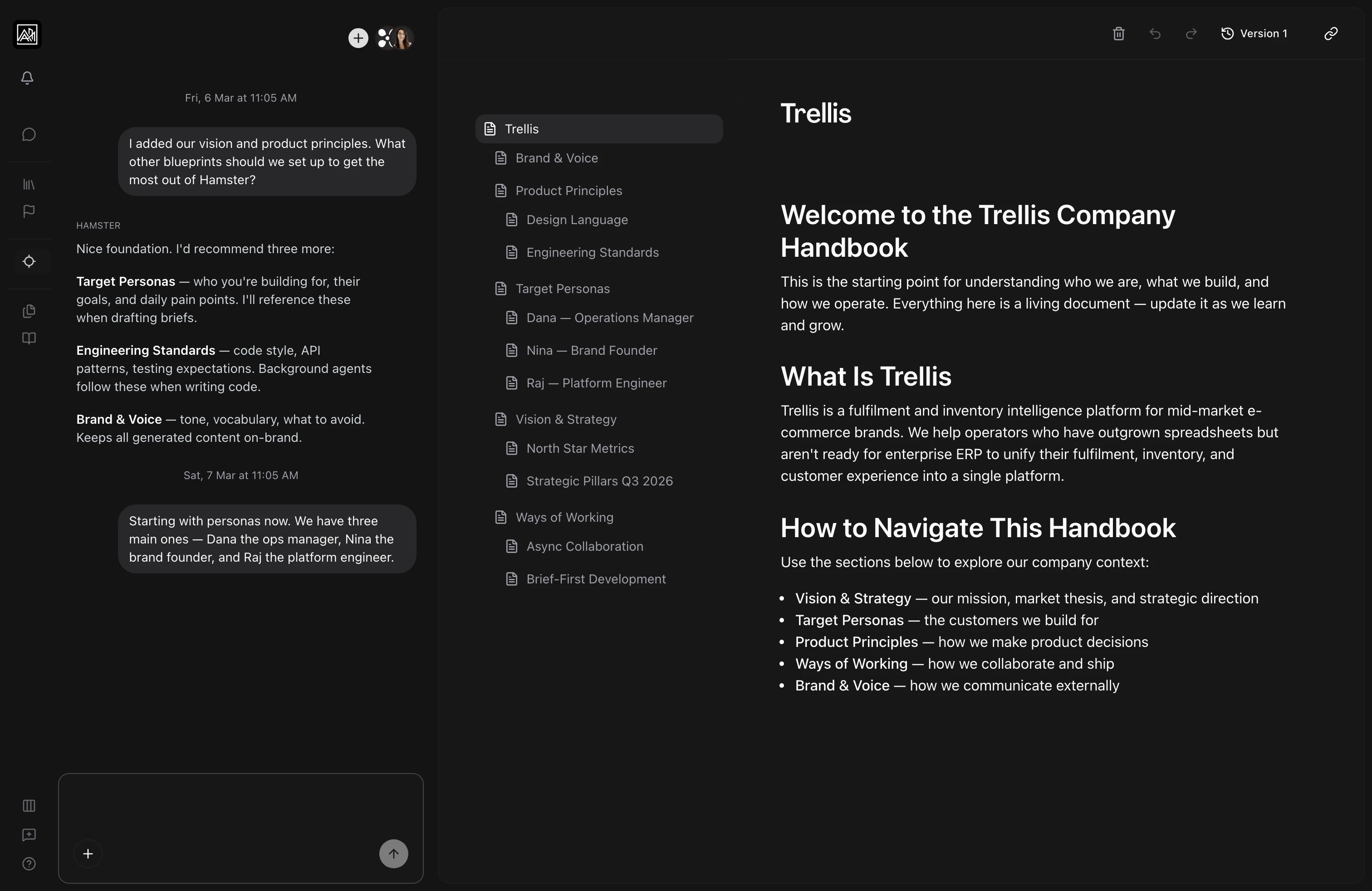The height and width of the screenshot is (891, 1372).
Task: Click the notifications bell icon
Action: click(27, 77)
